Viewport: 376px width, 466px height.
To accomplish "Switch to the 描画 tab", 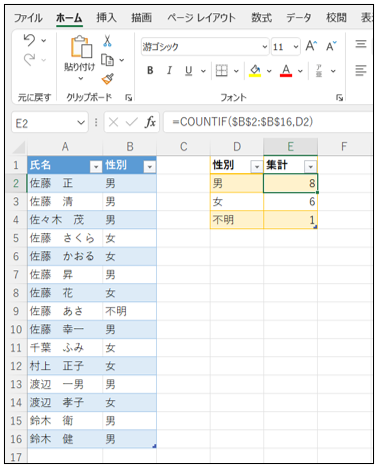I will point(142,17).
